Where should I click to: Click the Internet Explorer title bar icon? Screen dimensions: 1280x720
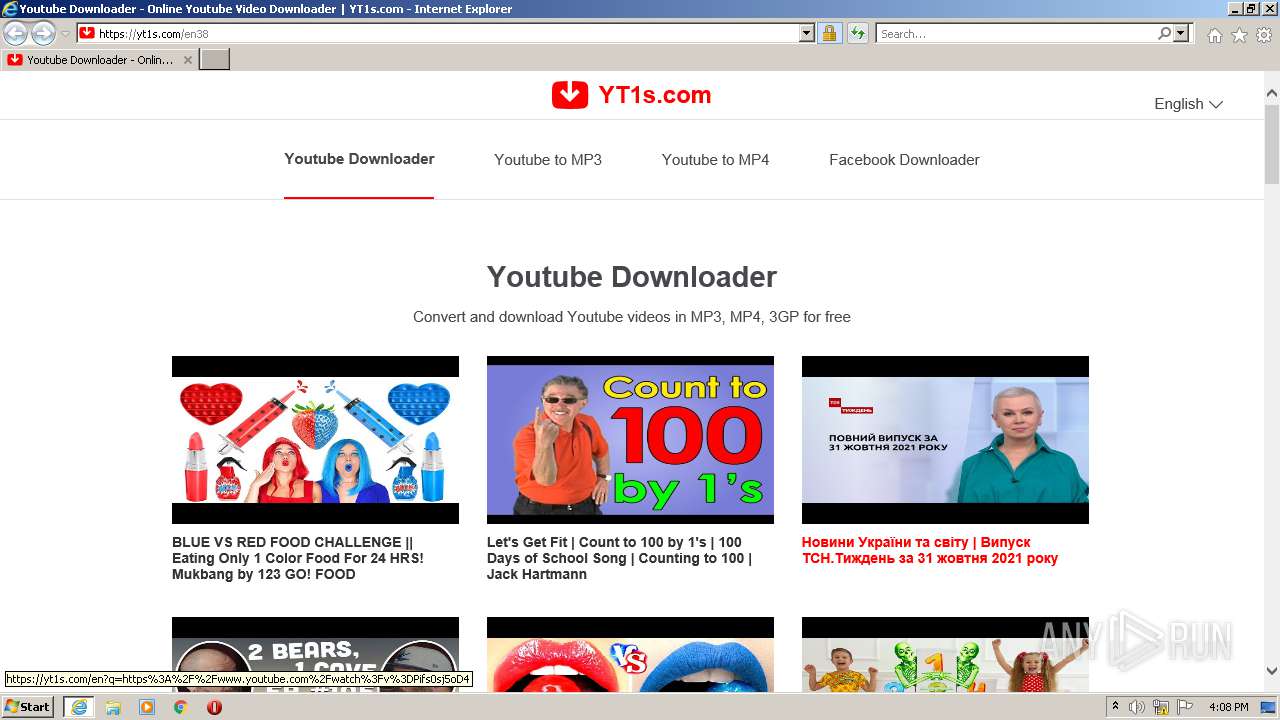[10, 9]
